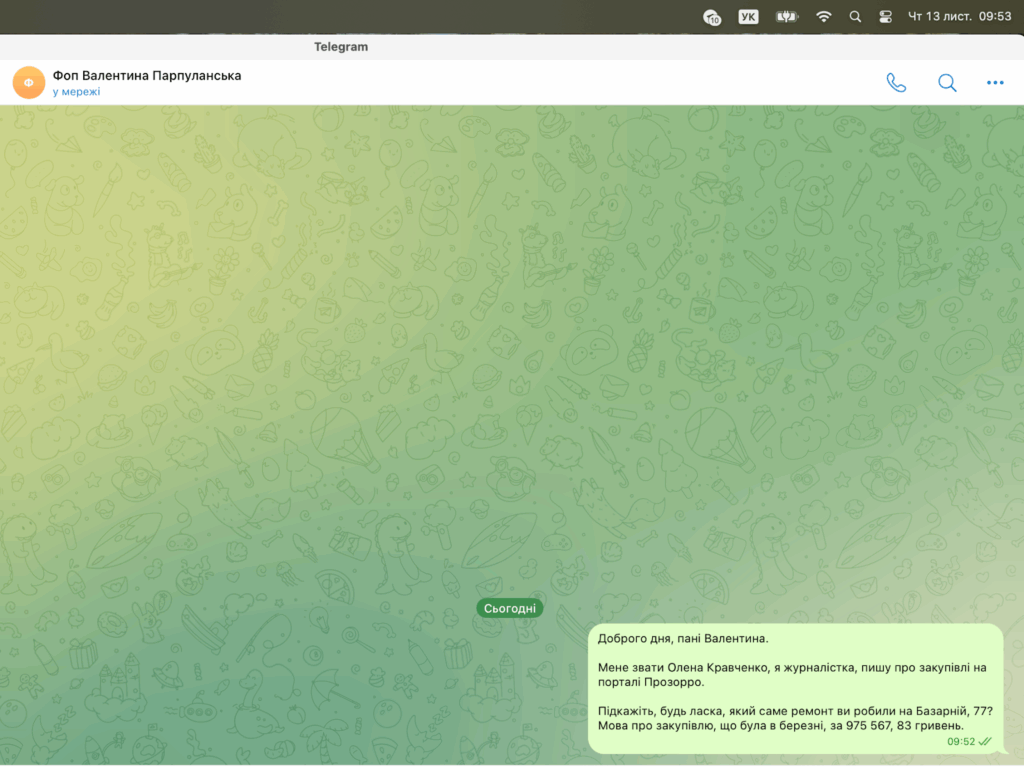Click the 'Сьогодні' date badge
This screenshot has height=767, width=1024.
(510, 608)
